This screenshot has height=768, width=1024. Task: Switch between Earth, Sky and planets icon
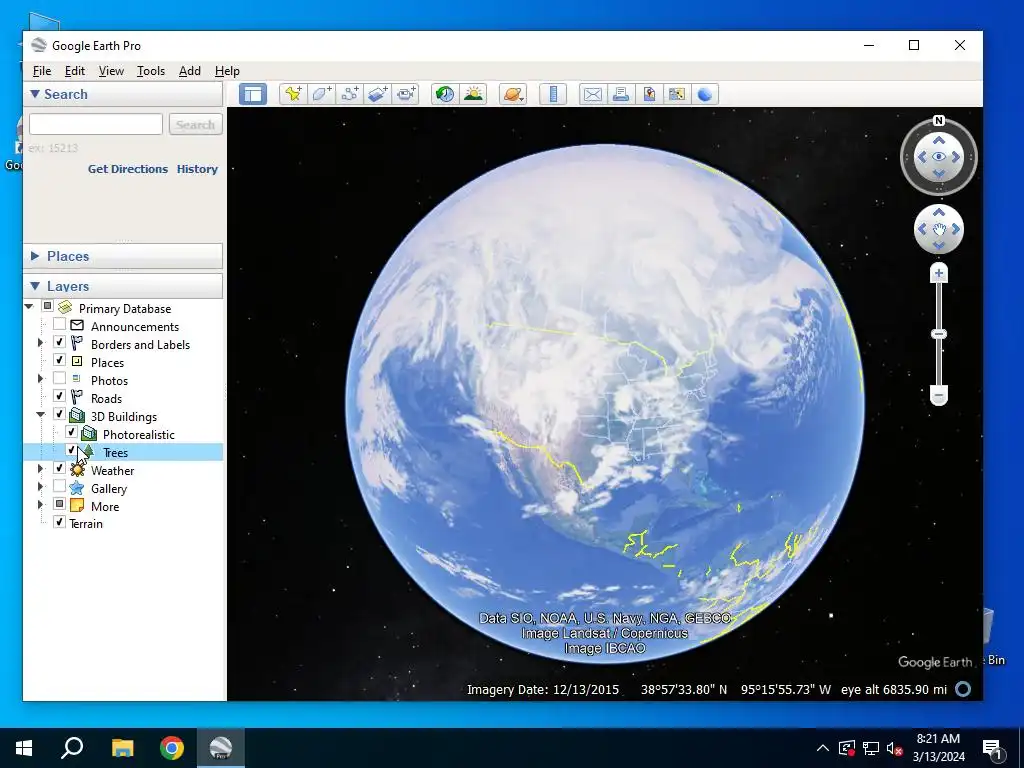coord(513,94)
